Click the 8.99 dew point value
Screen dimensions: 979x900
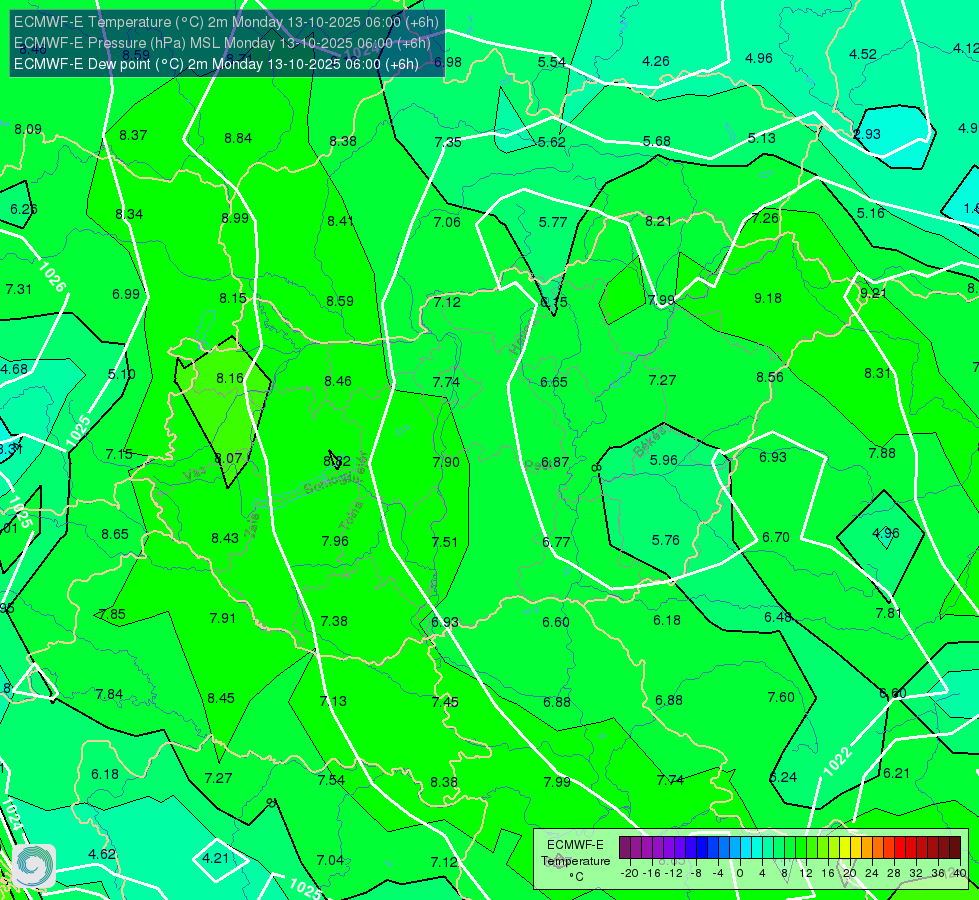(x=235, y=218)
